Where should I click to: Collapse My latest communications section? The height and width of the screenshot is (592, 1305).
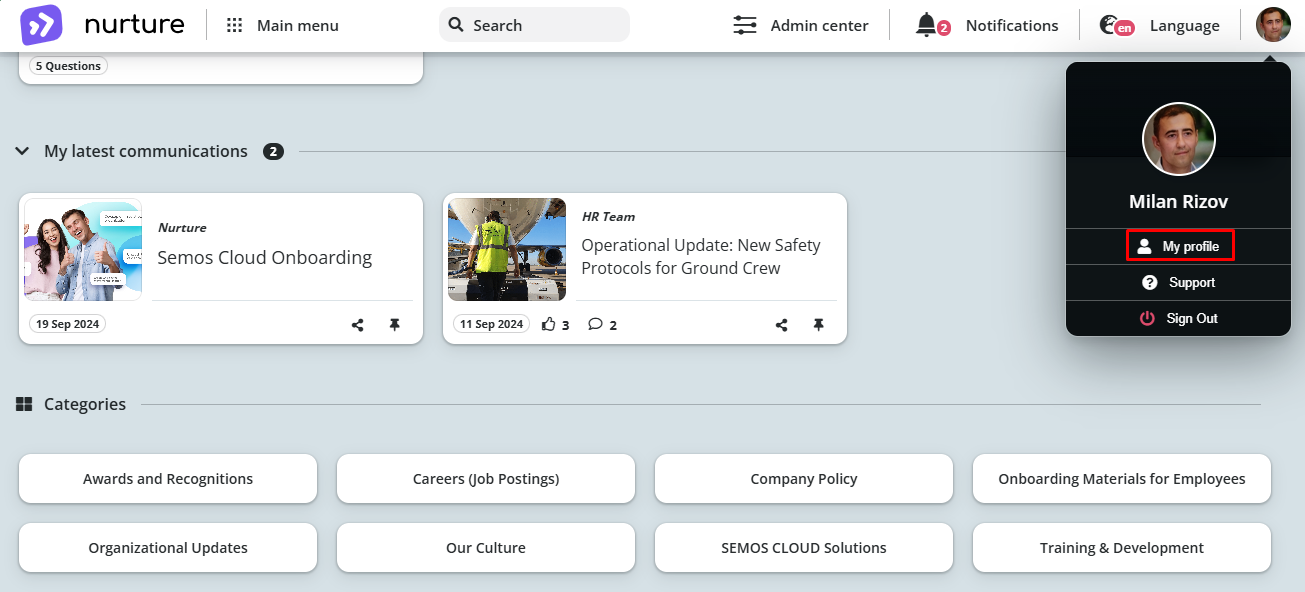coord(22,152)
